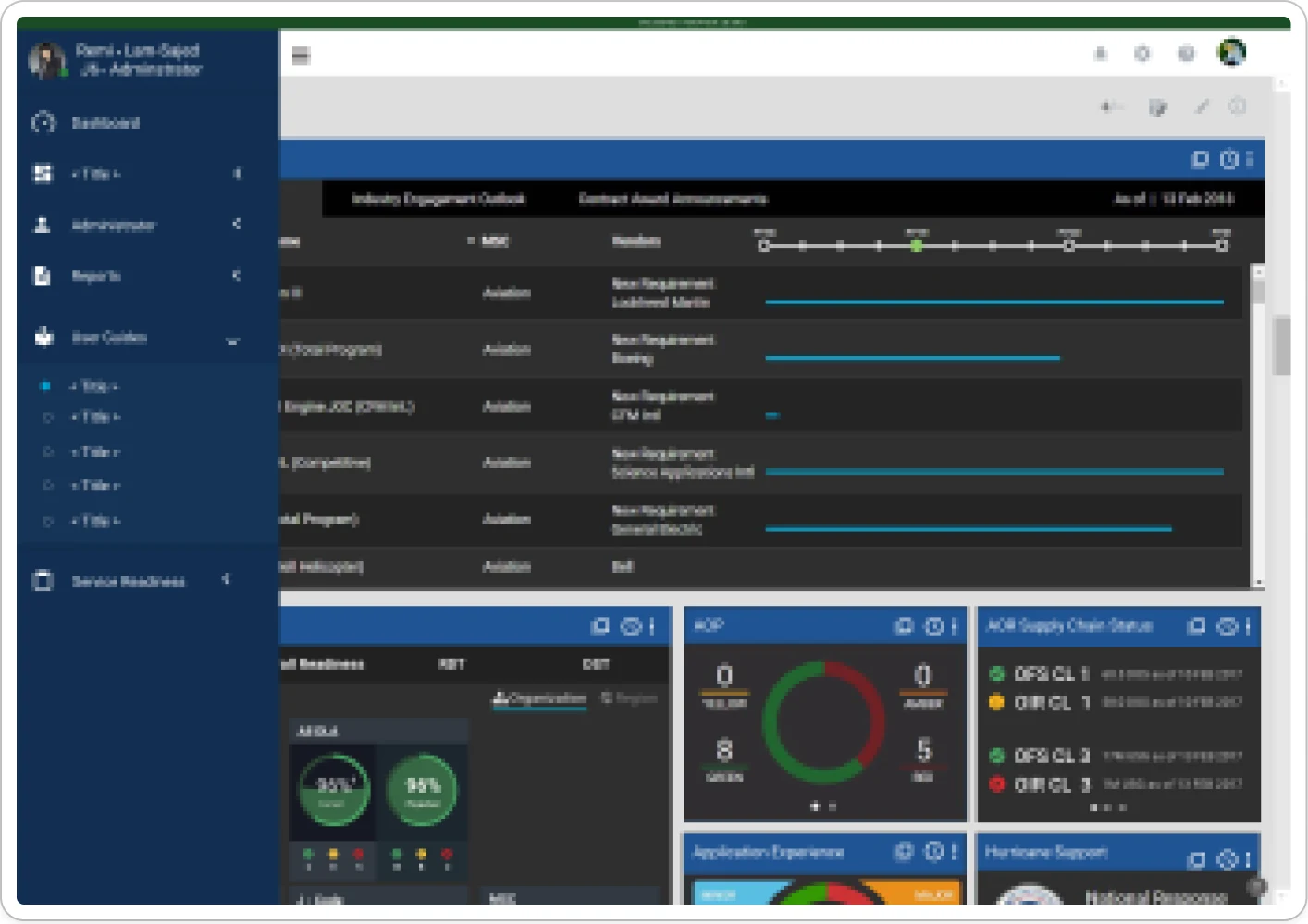Click the Reports document icon in the sidebar
Screen dimensions: 1308x924
coord(42,276)
